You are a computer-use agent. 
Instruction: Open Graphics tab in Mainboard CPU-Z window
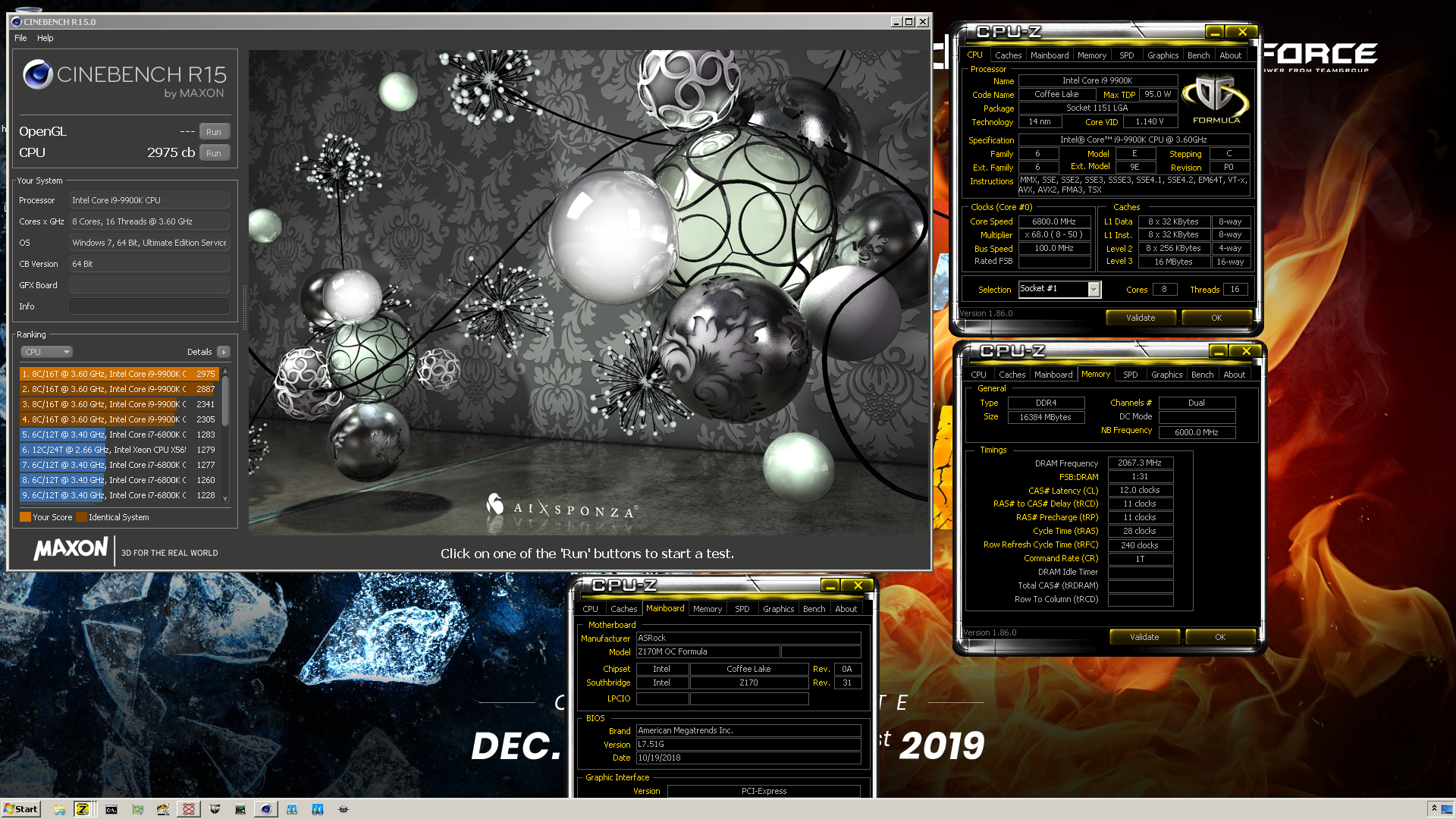click(x=778, y=609)
